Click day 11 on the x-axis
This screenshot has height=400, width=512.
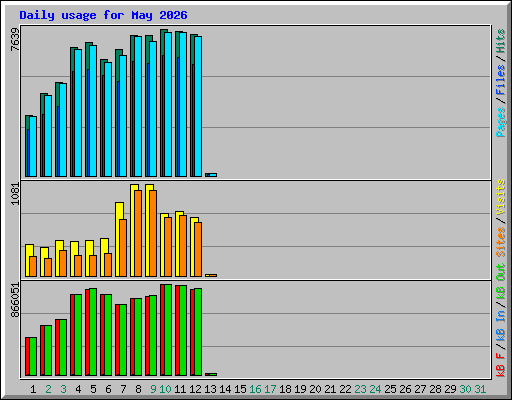coord(180,389)
